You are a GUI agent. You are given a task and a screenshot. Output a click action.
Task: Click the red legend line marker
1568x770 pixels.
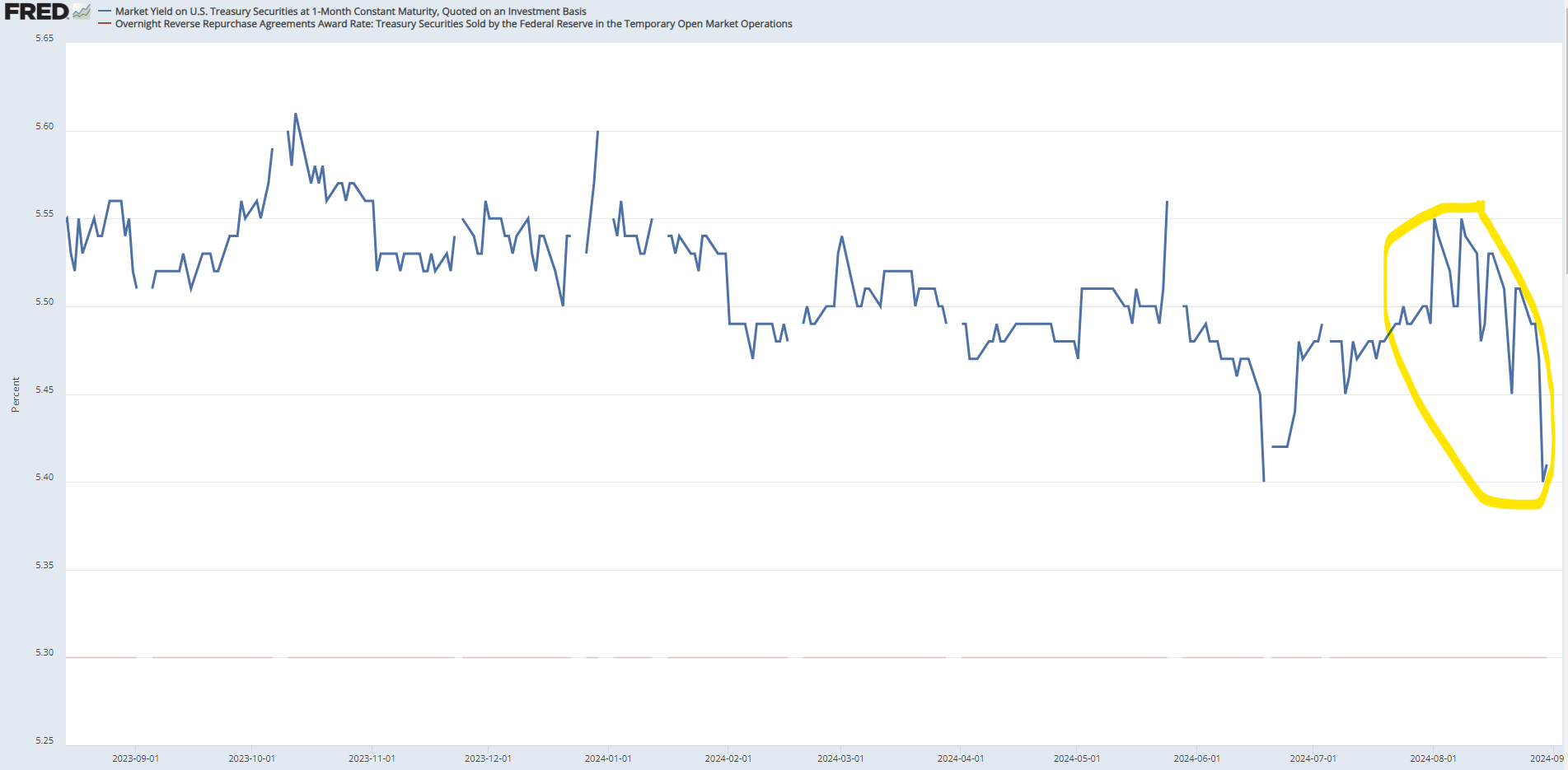pos(105,24)
